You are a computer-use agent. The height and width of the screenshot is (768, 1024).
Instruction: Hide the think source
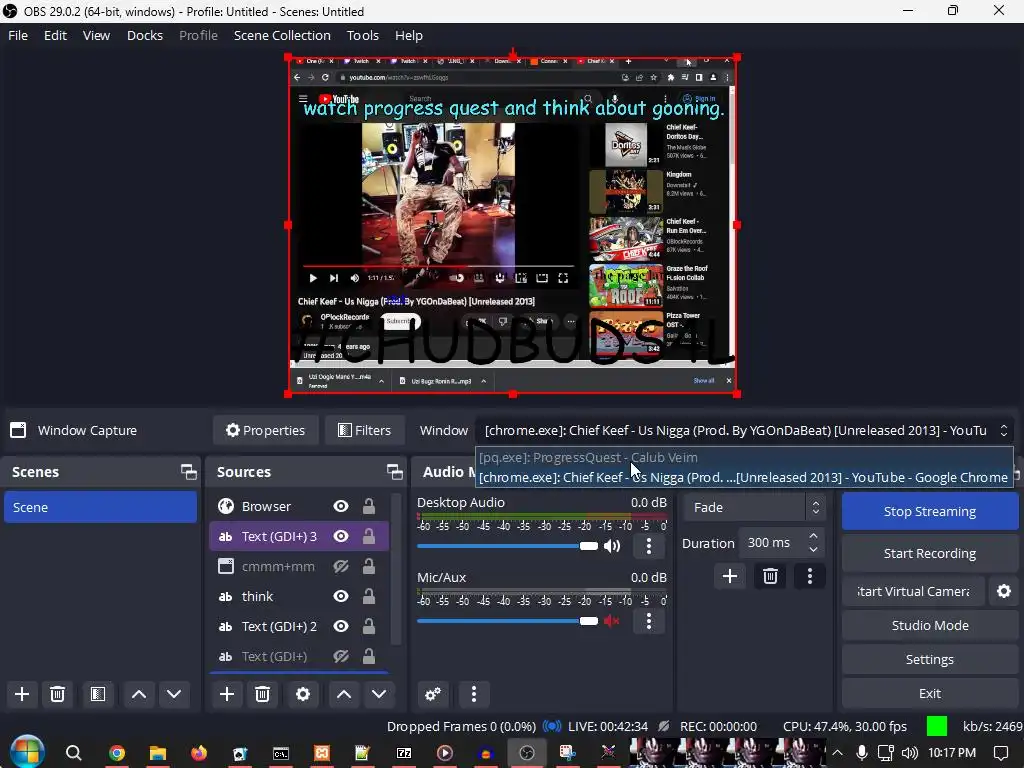[341, 596]
